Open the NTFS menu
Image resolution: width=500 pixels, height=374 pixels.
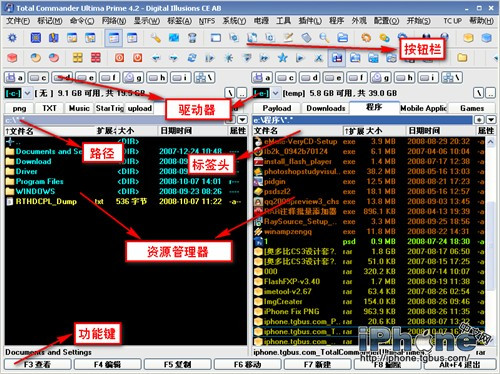click(207, 21)
